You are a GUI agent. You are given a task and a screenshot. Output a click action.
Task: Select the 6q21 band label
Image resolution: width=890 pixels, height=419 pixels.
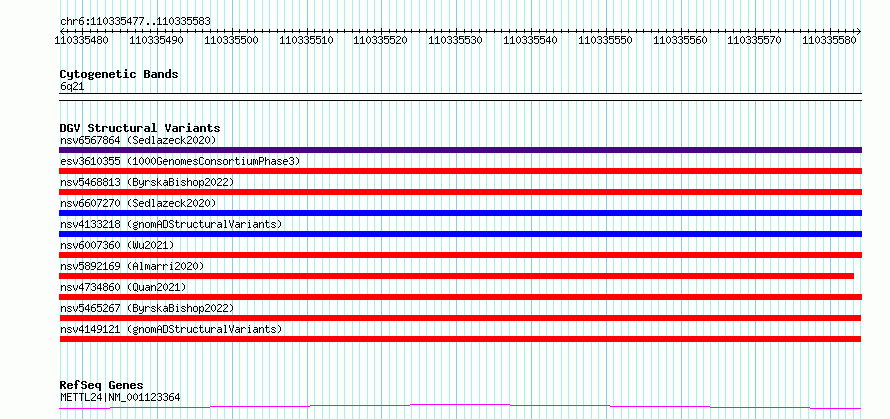(72, 86)
